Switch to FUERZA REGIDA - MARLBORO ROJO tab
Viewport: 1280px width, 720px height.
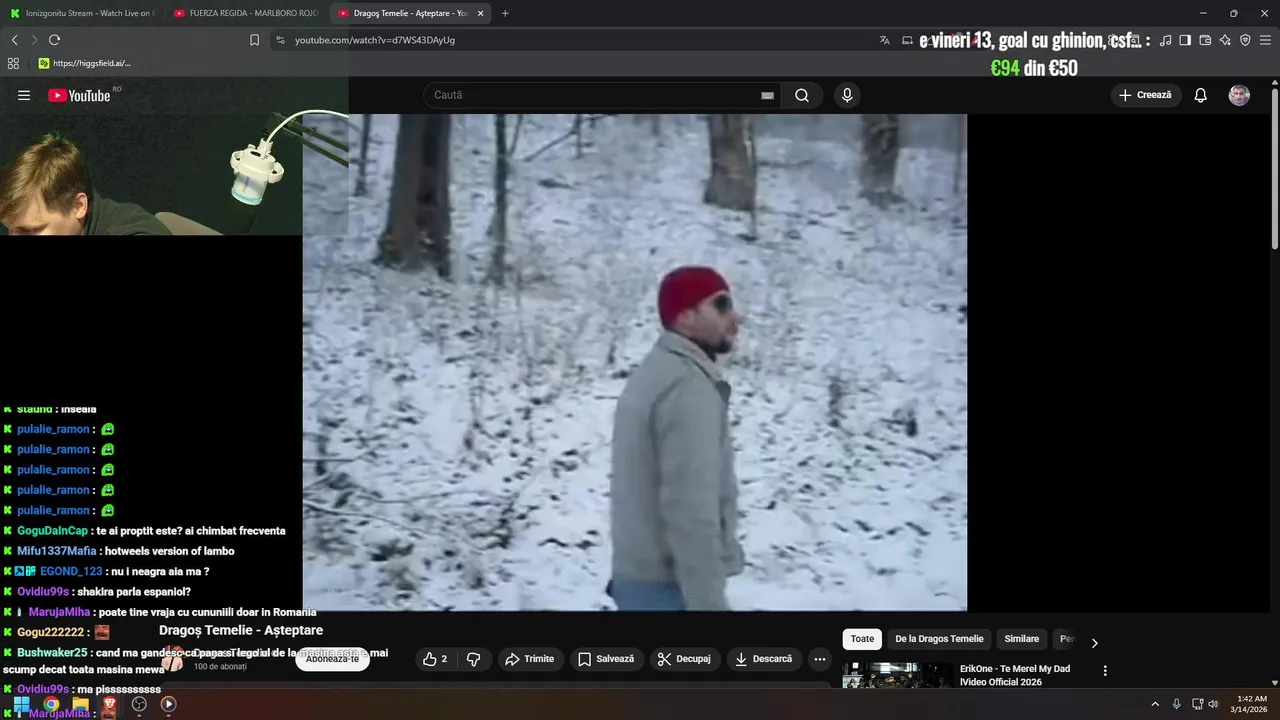(245, 13)
